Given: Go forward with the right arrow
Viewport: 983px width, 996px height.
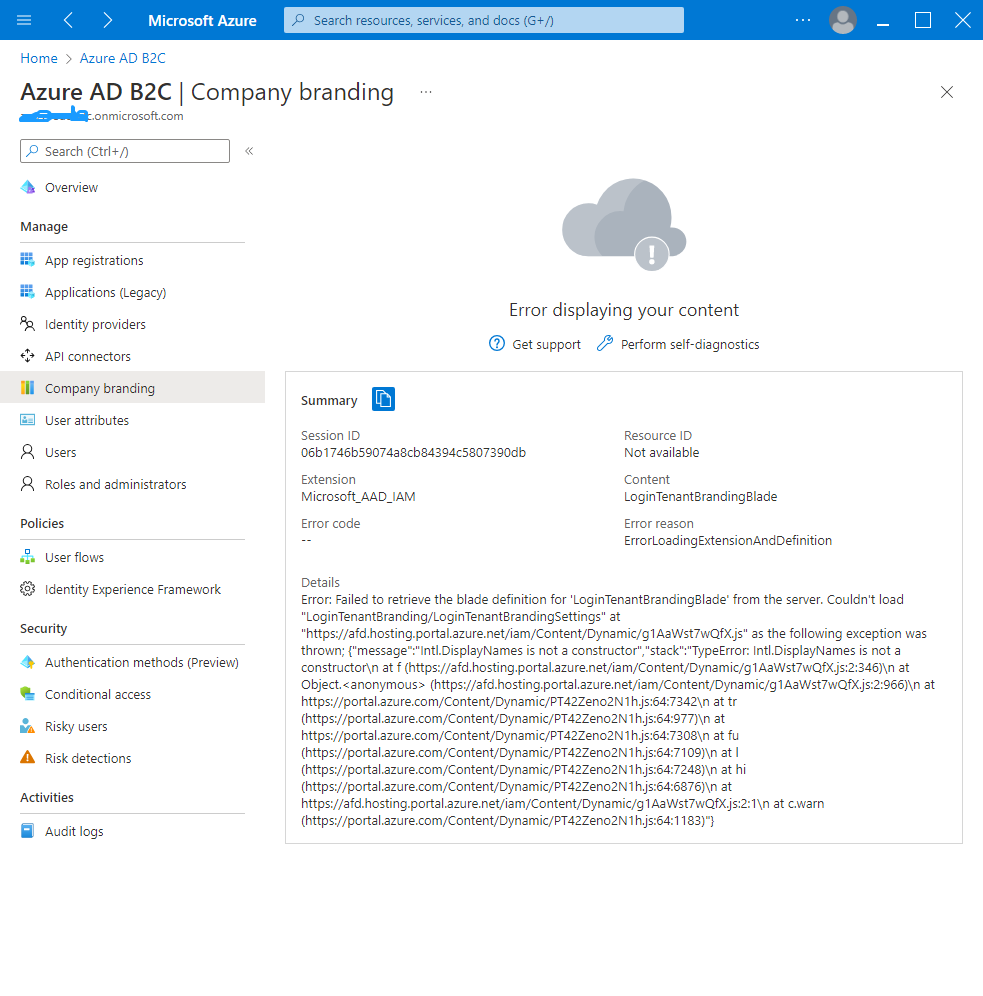Looking at the screenshot, I should pos(107,20).
